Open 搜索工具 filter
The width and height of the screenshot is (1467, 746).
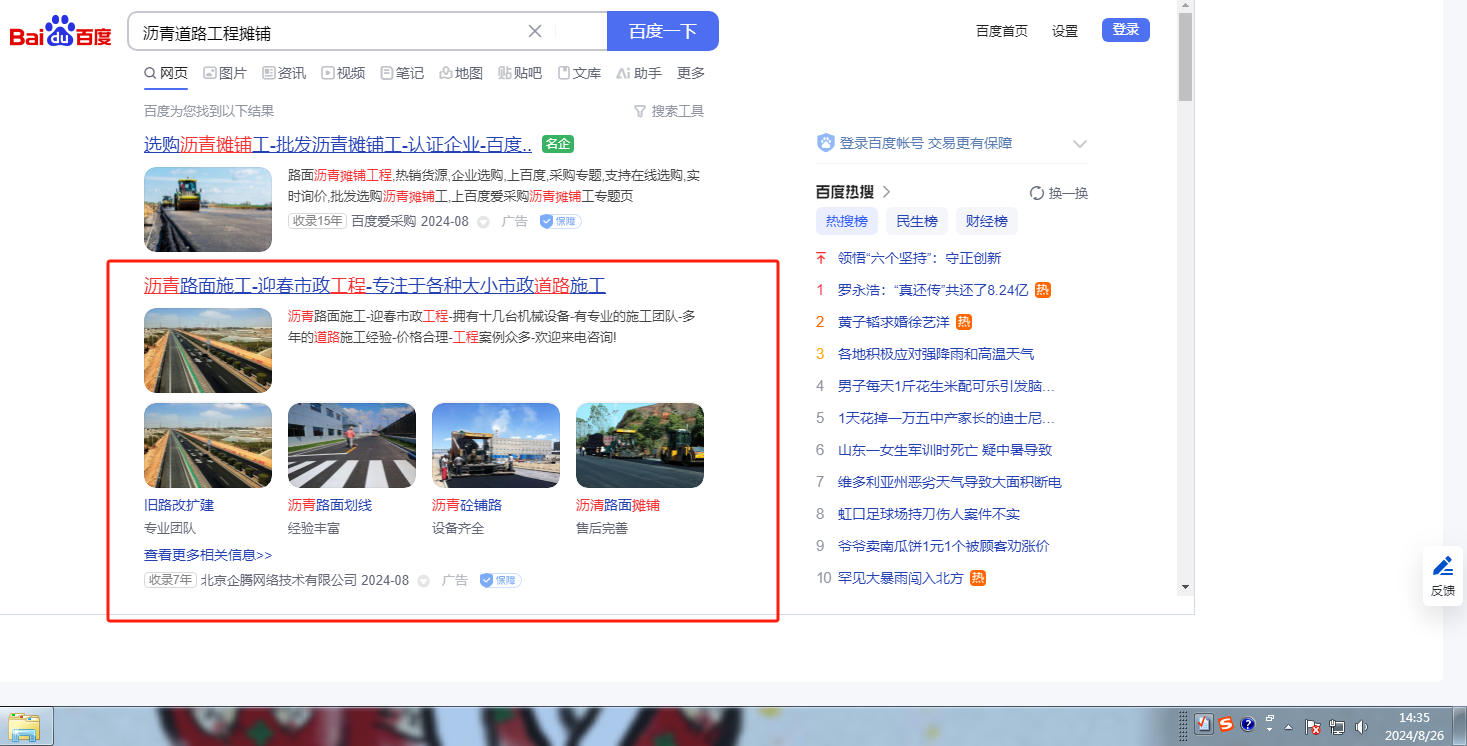(669, 111)
